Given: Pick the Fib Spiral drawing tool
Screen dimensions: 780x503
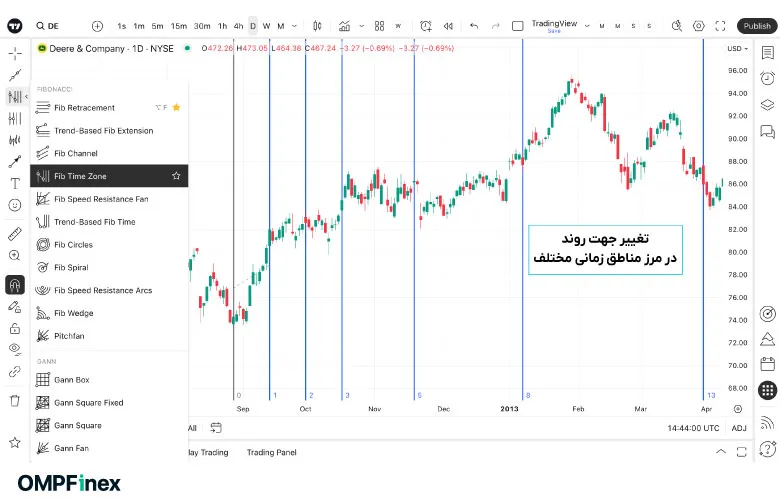Looking at the screenshot, I should click(73, 268).
